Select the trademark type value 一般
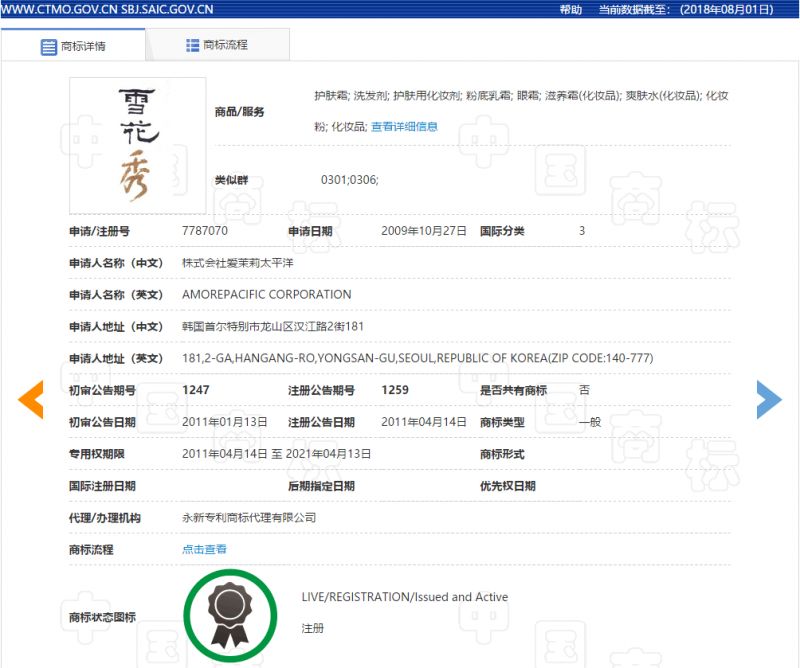The height and width of the screenshot is (668, 800). [590, 422]
